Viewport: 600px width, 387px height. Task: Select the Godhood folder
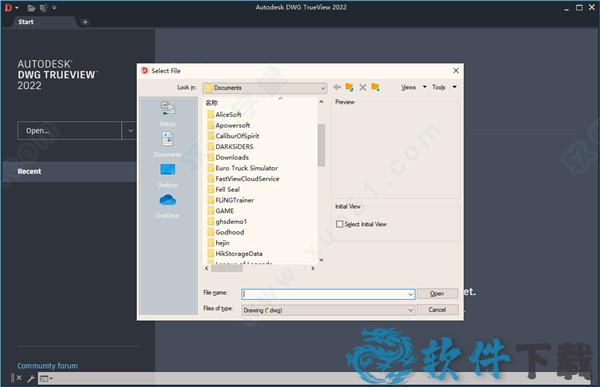(226, 232)
